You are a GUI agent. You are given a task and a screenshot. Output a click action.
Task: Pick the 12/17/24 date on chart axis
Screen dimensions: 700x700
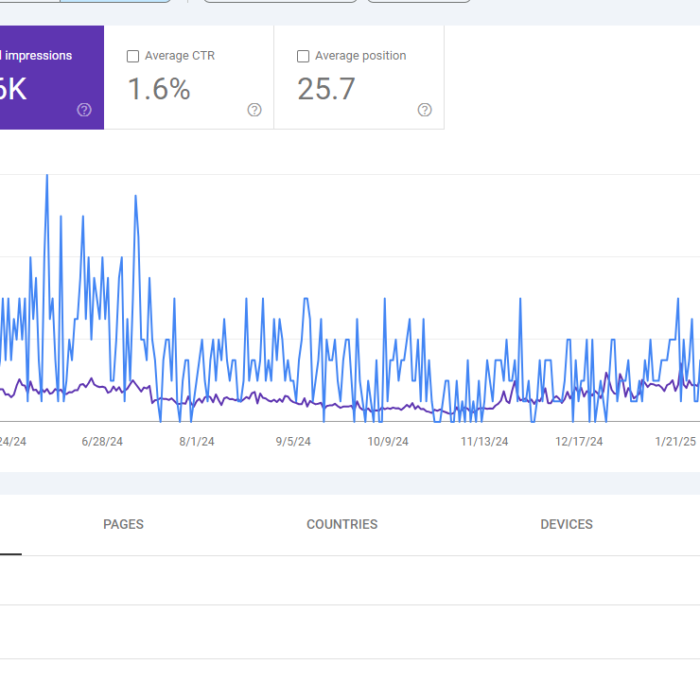[579, 441]
